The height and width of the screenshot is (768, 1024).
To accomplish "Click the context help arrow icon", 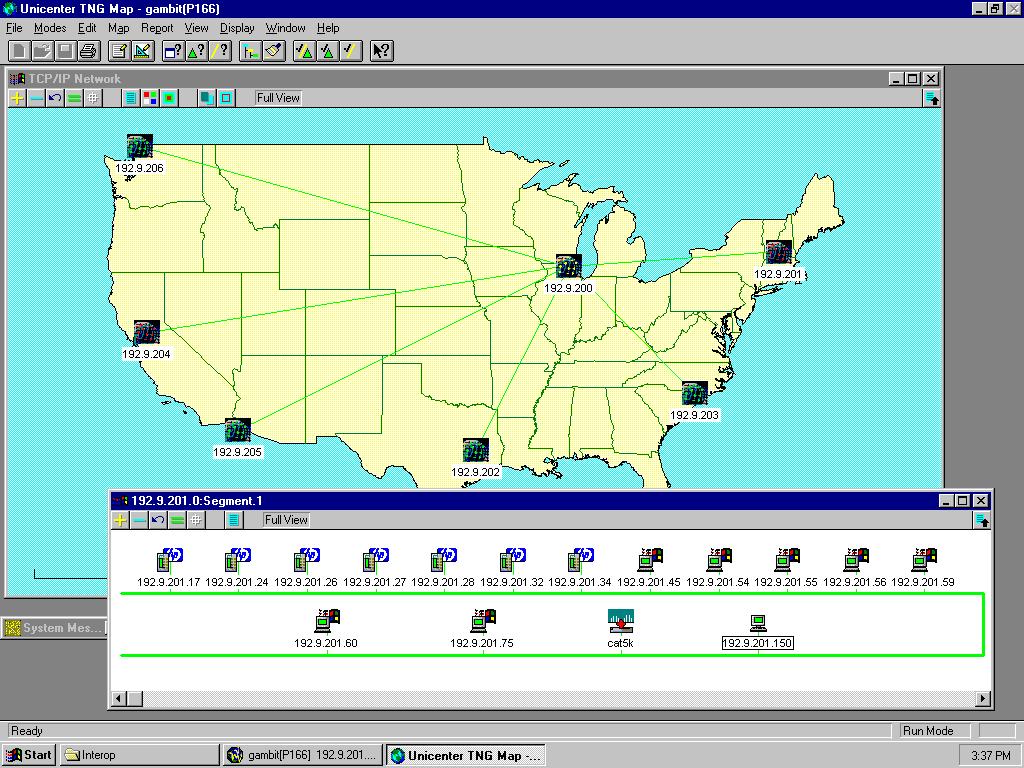I will tap(381, 51).
